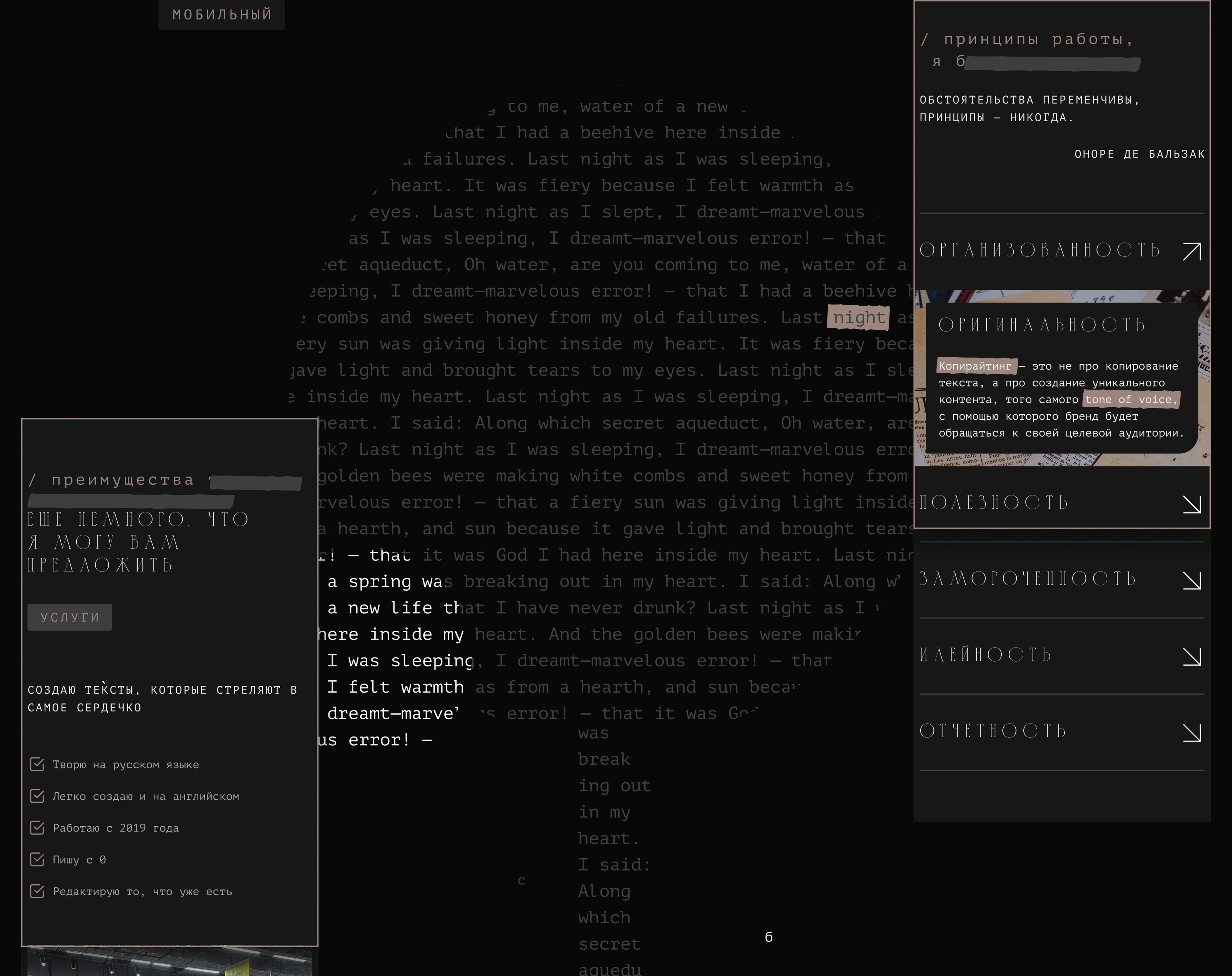
Task: Toggle checkbox 'Легко создаю и на английском'
Action: [37, 796]
